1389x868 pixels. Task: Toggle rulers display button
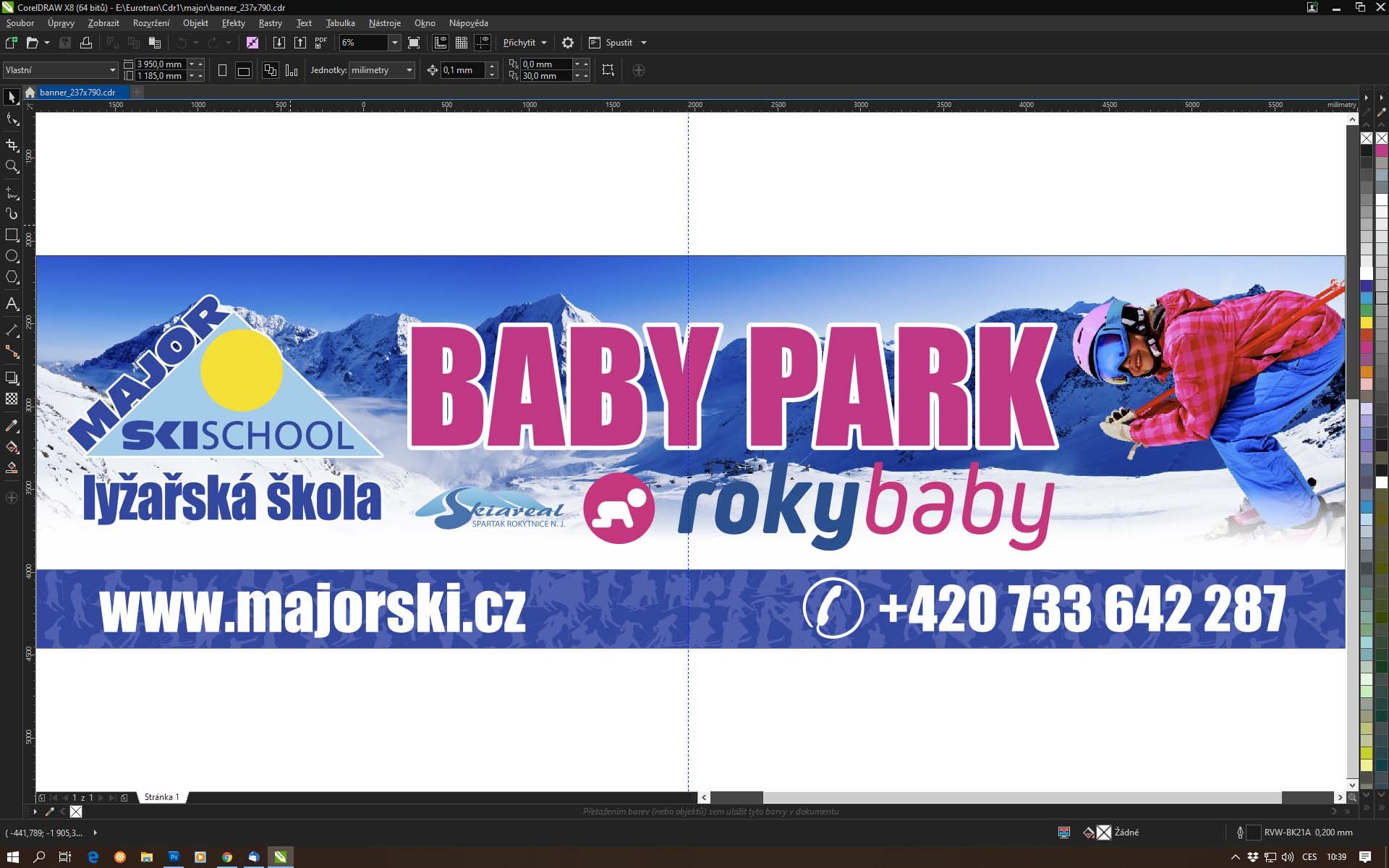(x=440, y=43)
